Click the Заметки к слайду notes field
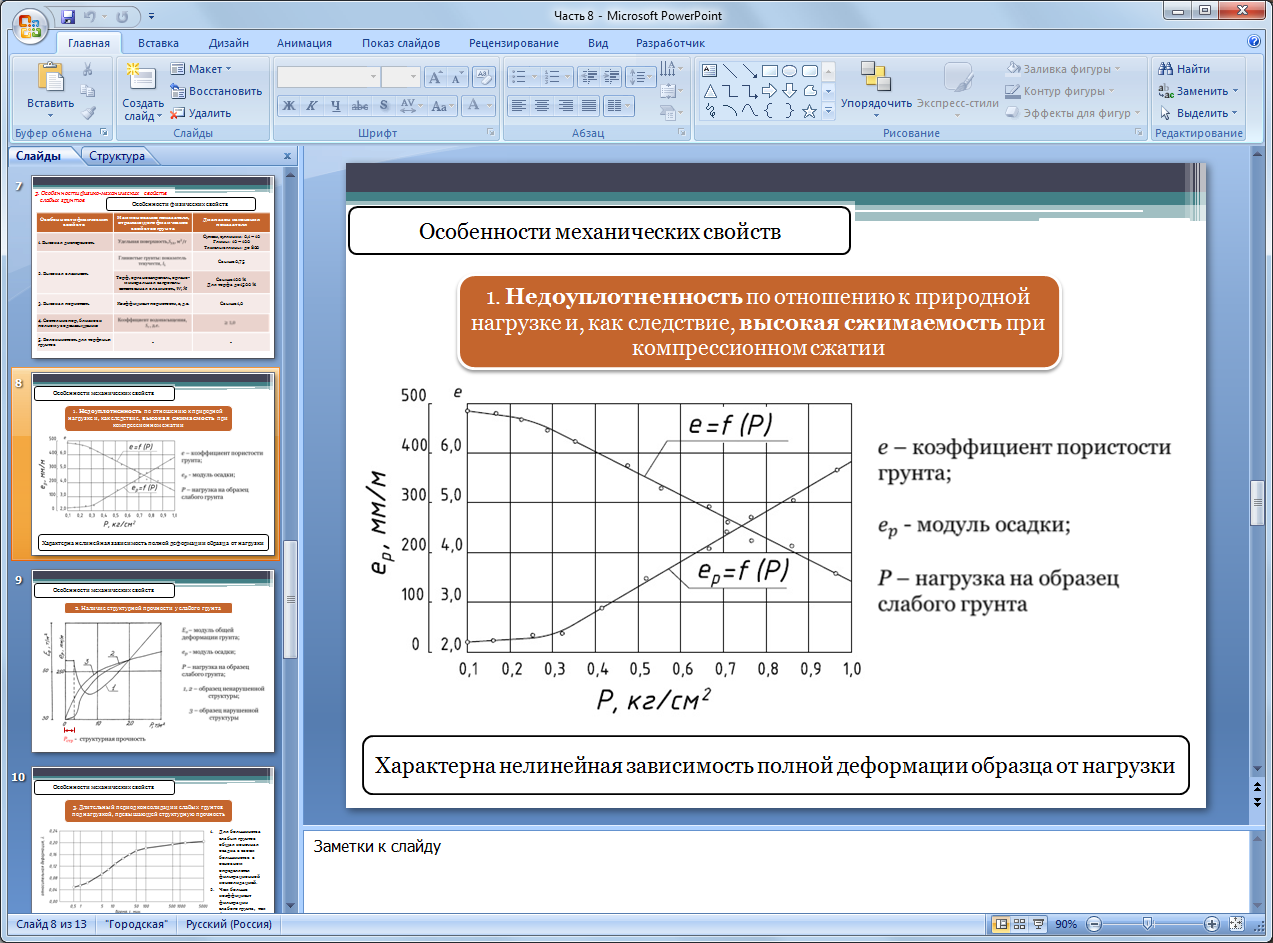1273x943 pixels. click(x=776, y=870)
